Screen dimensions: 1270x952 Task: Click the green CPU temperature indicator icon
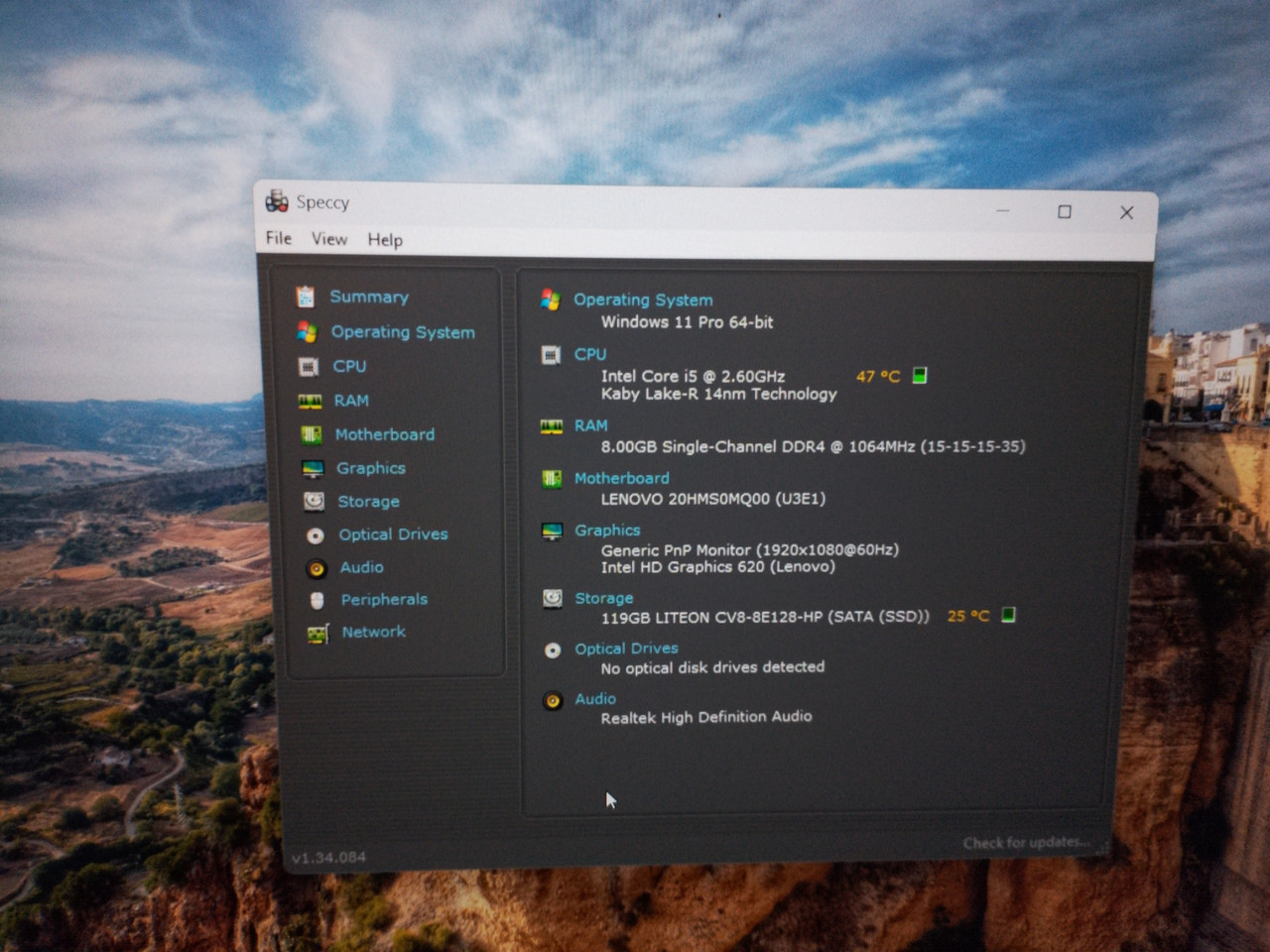click(x=920, y=375)
